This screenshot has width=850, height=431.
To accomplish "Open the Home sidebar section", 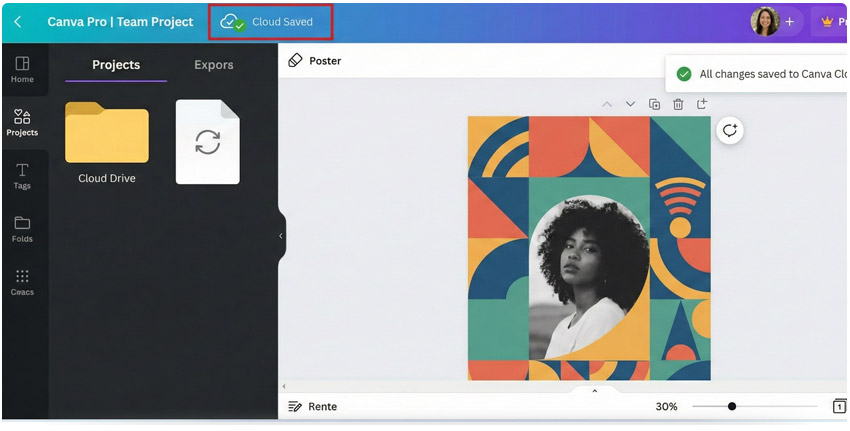I will tap(22, 69).
